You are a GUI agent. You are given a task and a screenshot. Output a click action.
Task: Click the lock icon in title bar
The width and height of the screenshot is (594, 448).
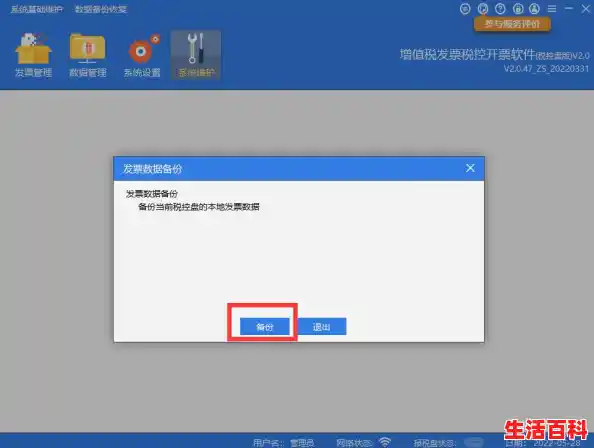(x=518, y=9)
